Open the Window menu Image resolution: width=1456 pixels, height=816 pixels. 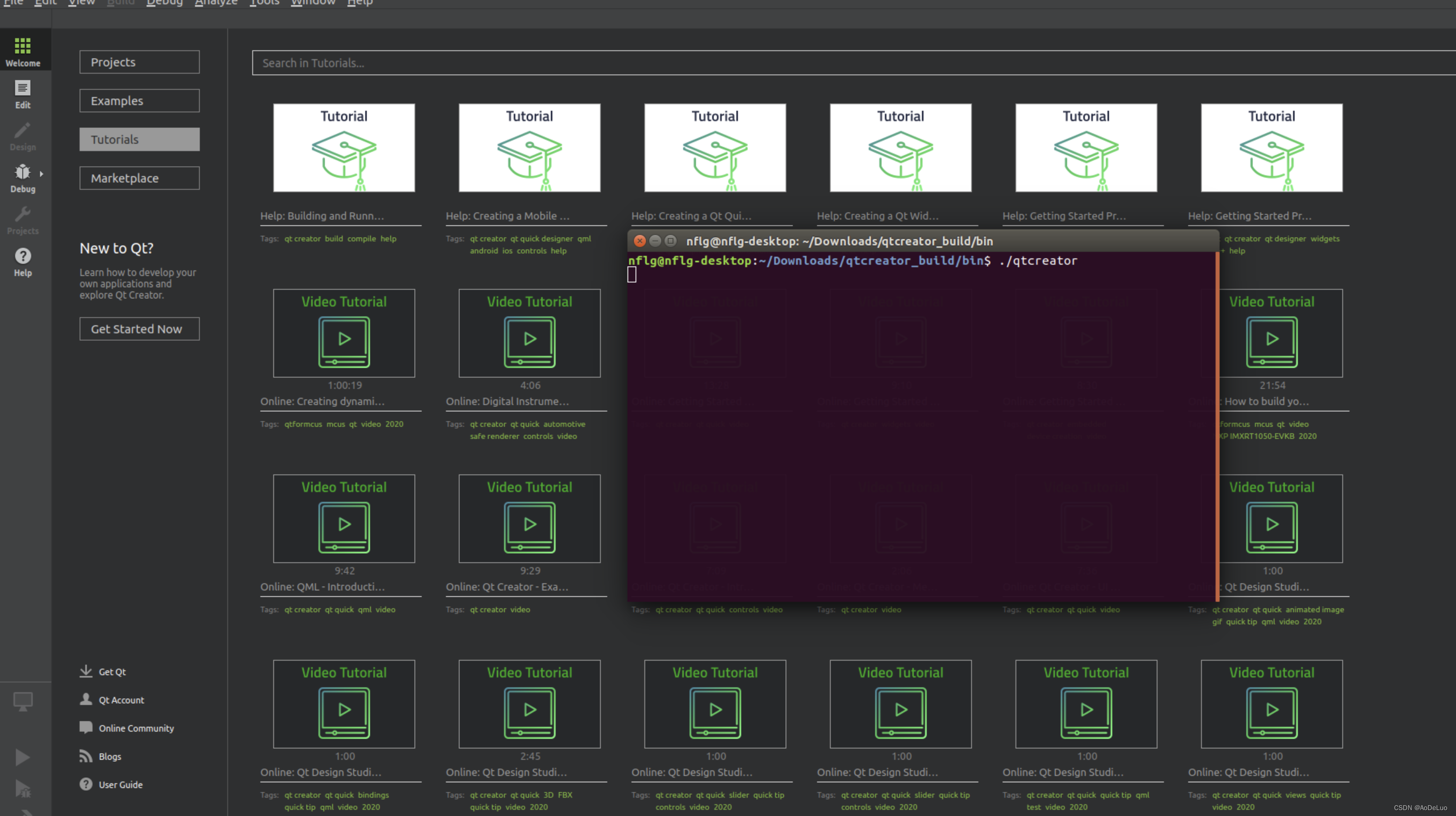(x=312, y=3)
